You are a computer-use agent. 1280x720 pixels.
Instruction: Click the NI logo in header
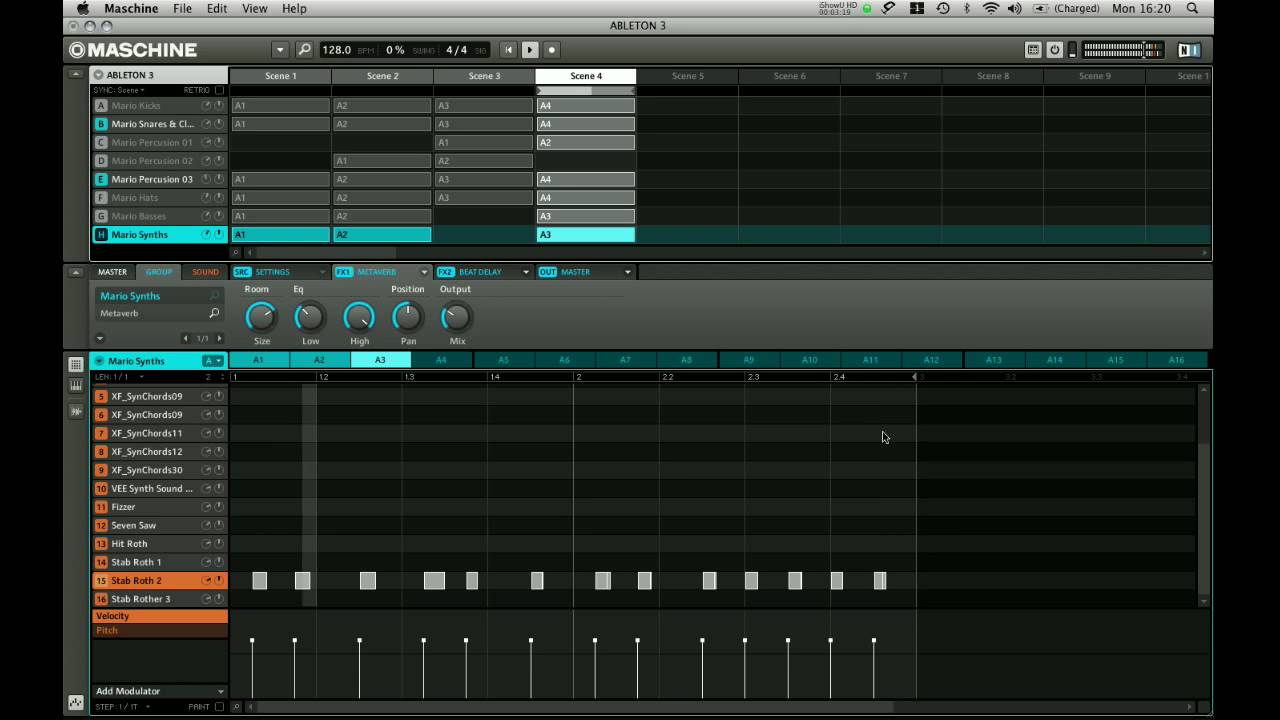point(1188,50)
